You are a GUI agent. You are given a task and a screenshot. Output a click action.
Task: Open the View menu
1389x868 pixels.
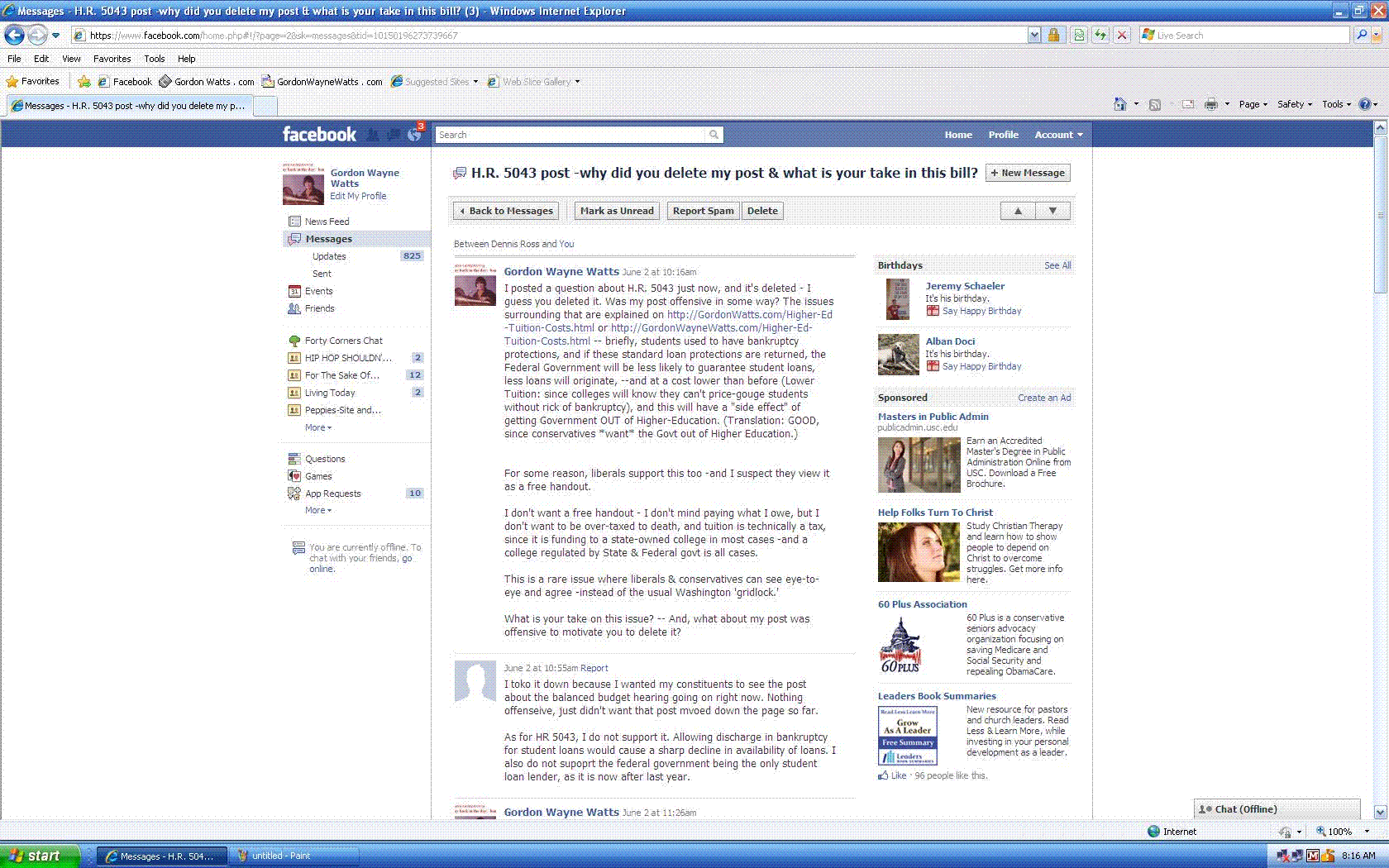click(x=71, y=59)
